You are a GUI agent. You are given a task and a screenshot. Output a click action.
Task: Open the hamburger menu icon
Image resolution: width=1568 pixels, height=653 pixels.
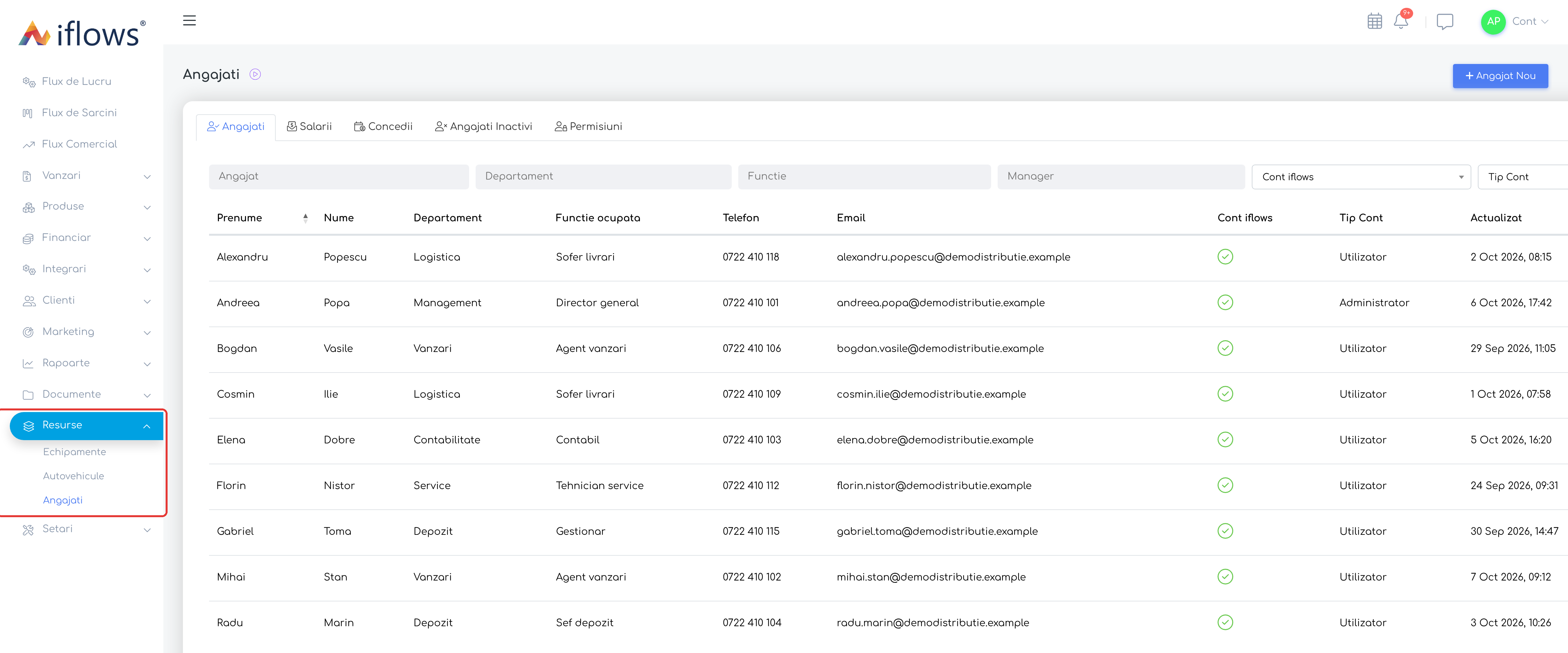(x=189, y=20)
